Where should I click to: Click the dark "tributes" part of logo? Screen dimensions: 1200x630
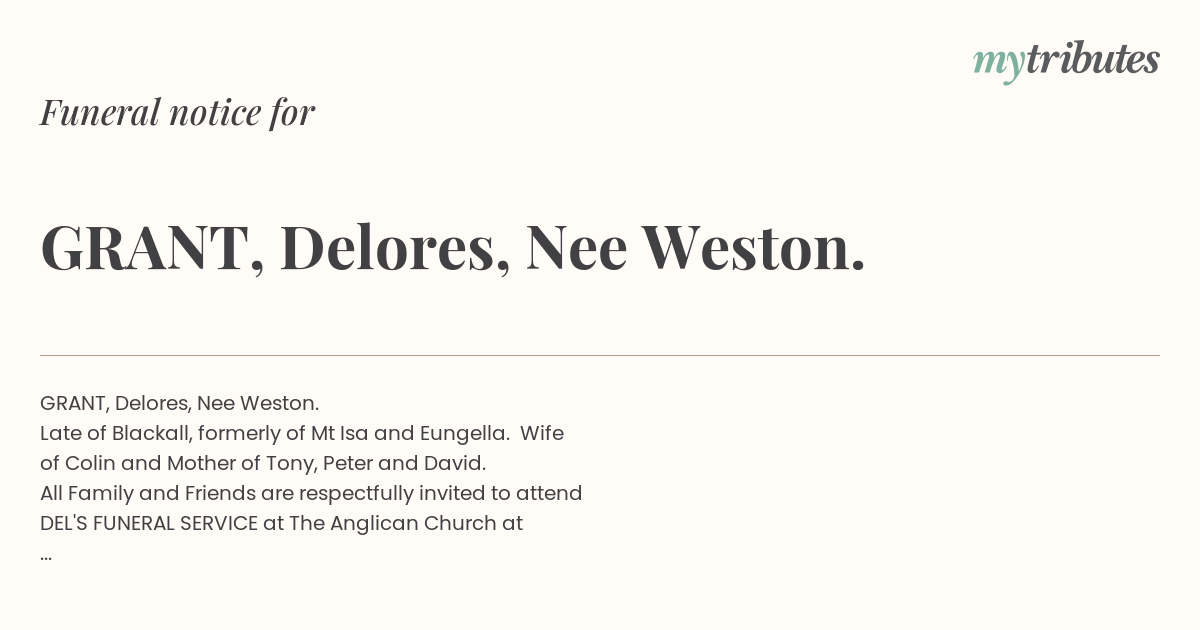point(1092,59)
